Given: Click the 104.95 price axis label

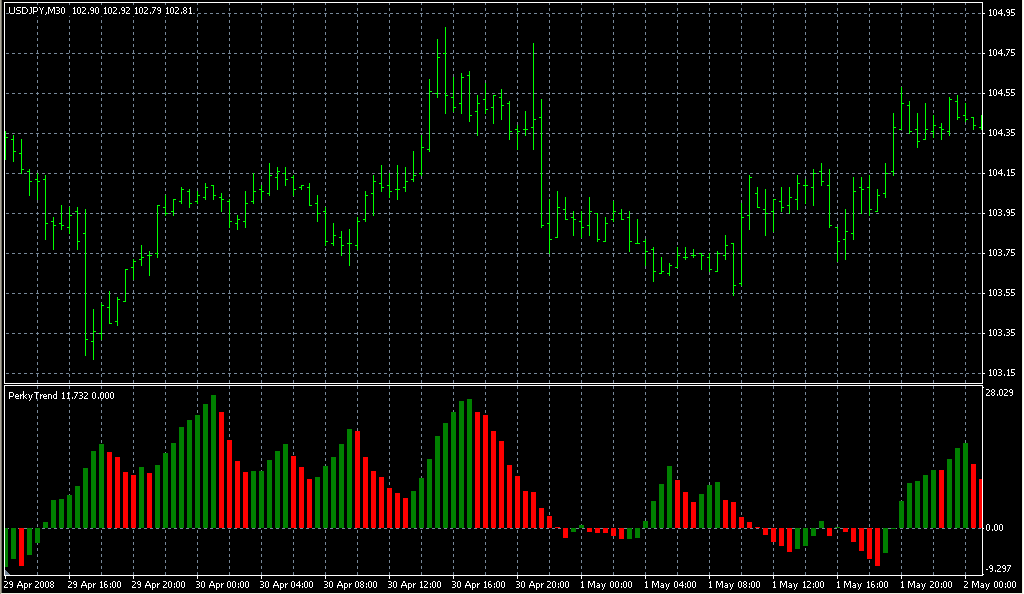Looking at the screenshot, I should pos(1000,13).
